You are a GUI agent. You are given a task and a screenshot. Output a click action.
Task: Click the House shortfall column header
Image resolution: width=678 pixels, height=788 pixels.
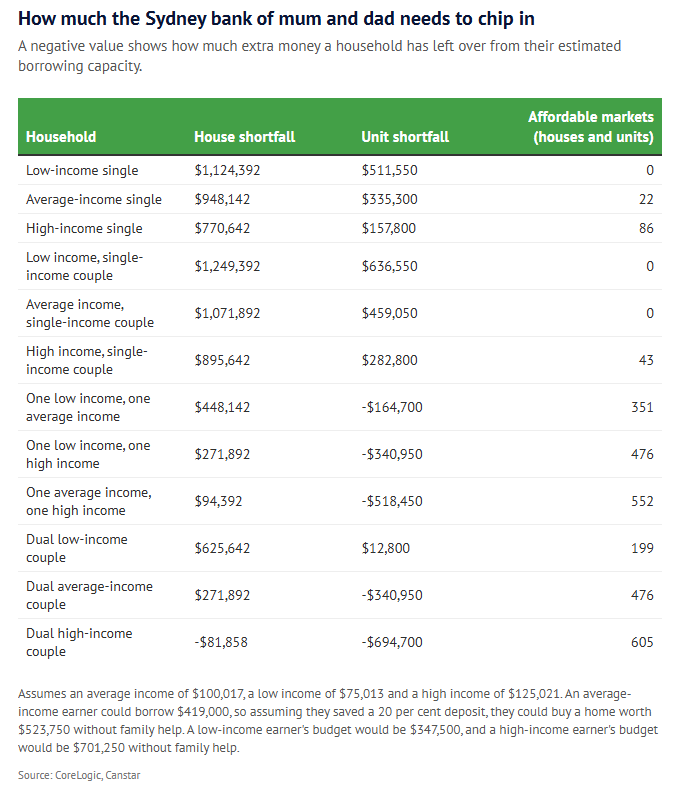click(x=244, y=137)
